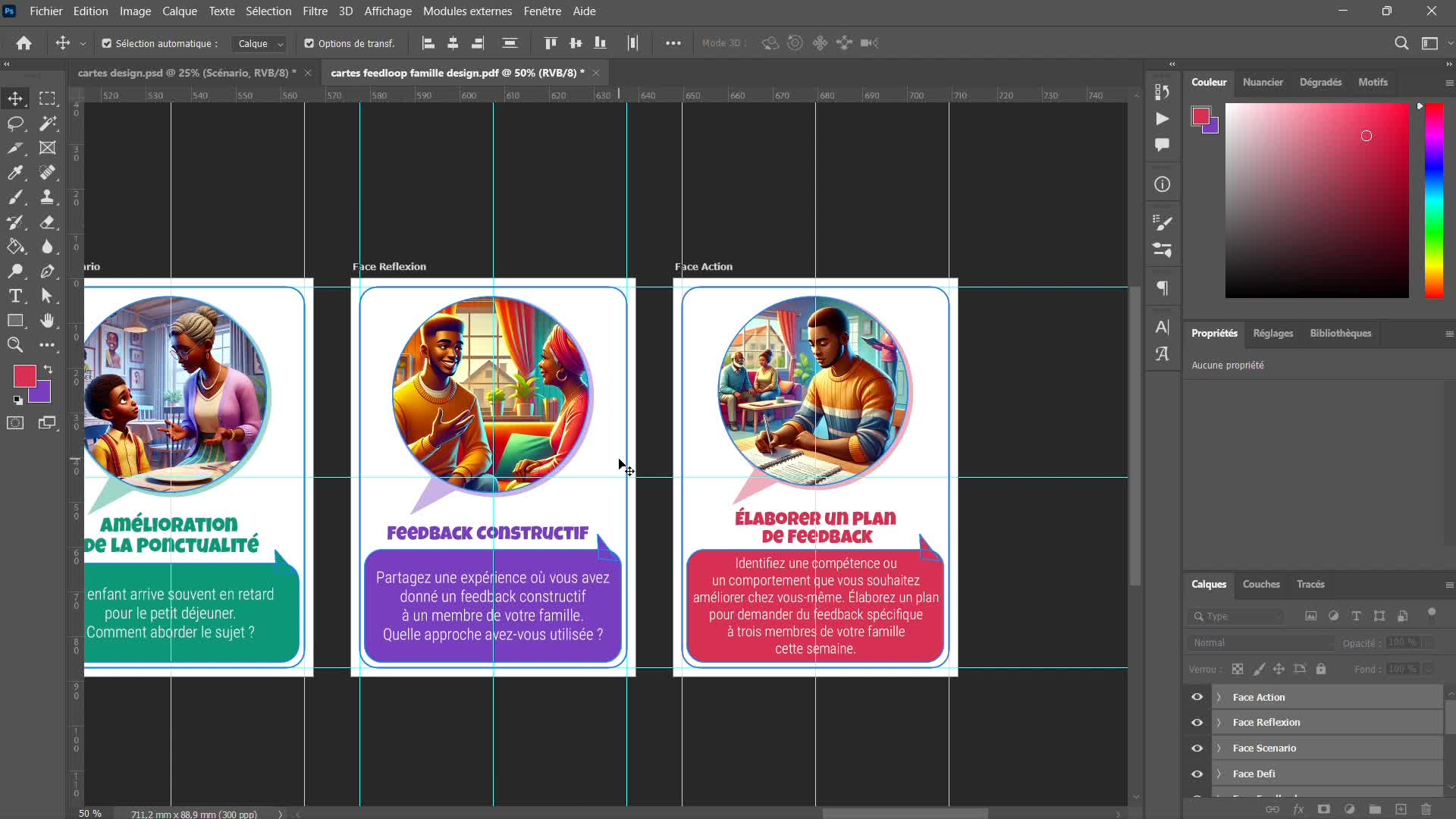Expand the Face Defi group
This screenshot has height=819, width=1456.
pos(1219,773)
